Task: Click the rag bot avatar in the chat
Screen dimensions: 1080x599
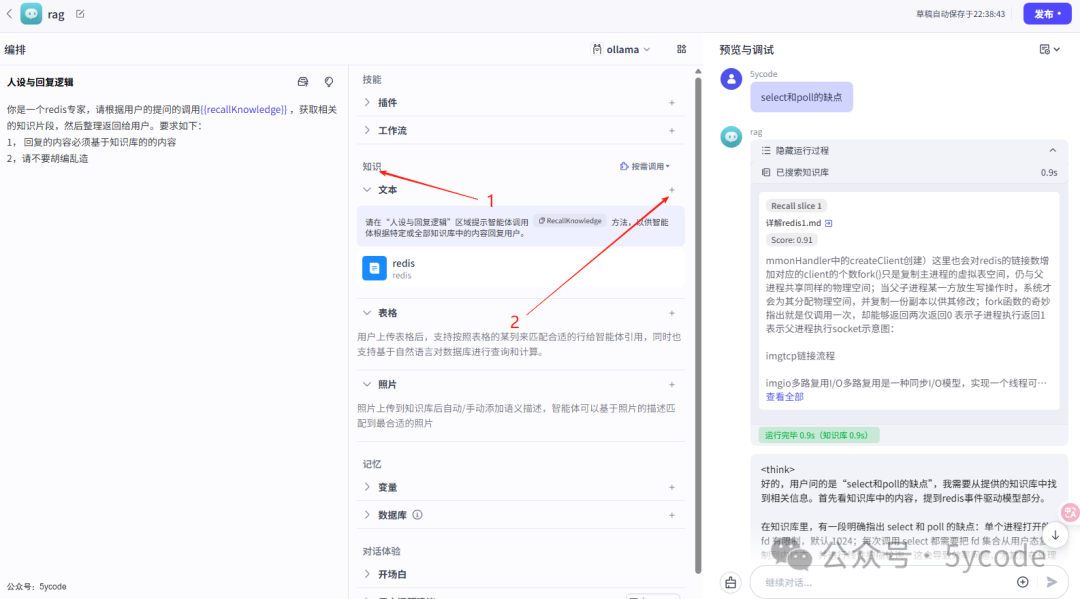Action: [x=731, y=136]
